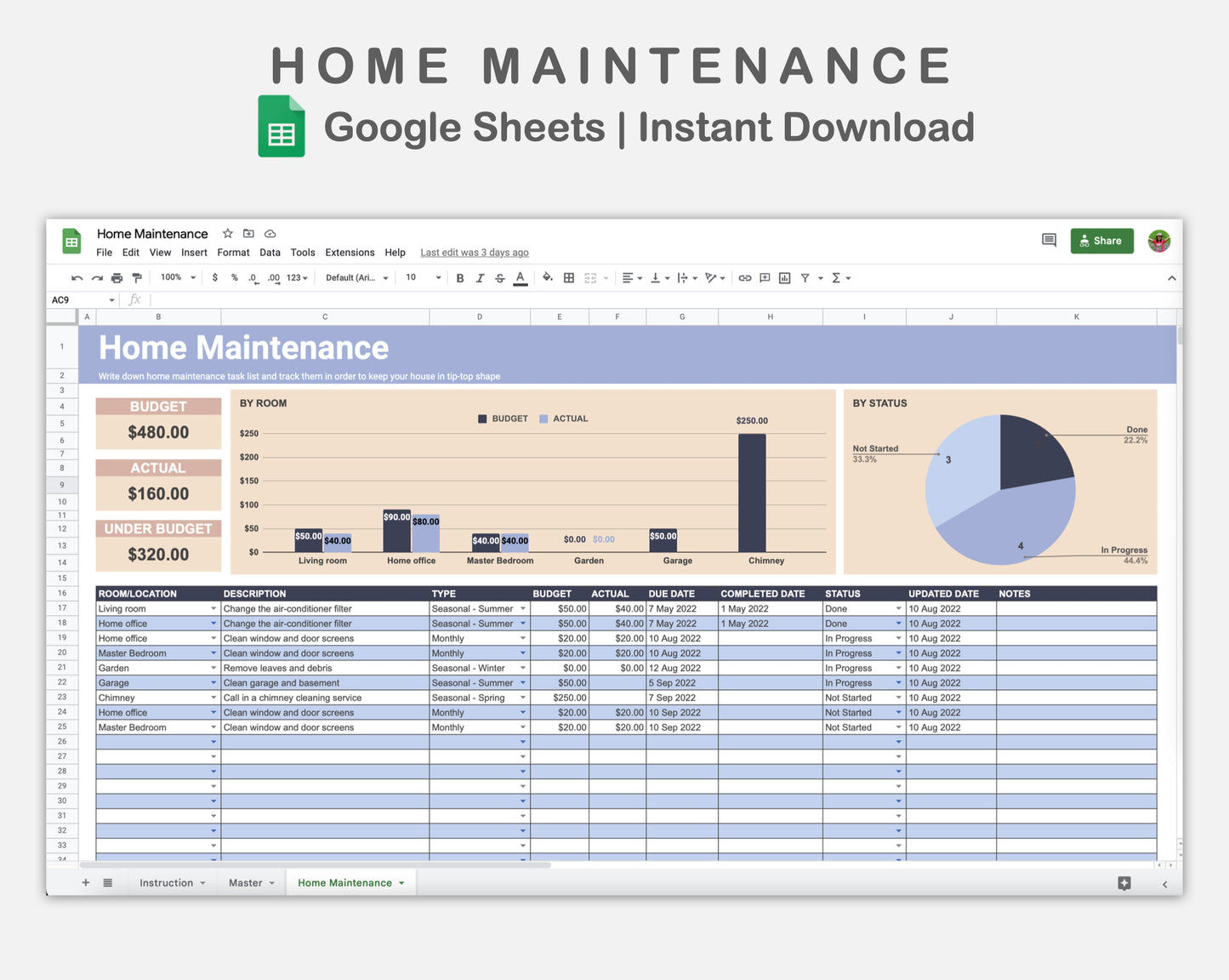This screenshot has width=1229, height=980.
Task: Select the Paint format tool
Action: [x=136, y=278]
